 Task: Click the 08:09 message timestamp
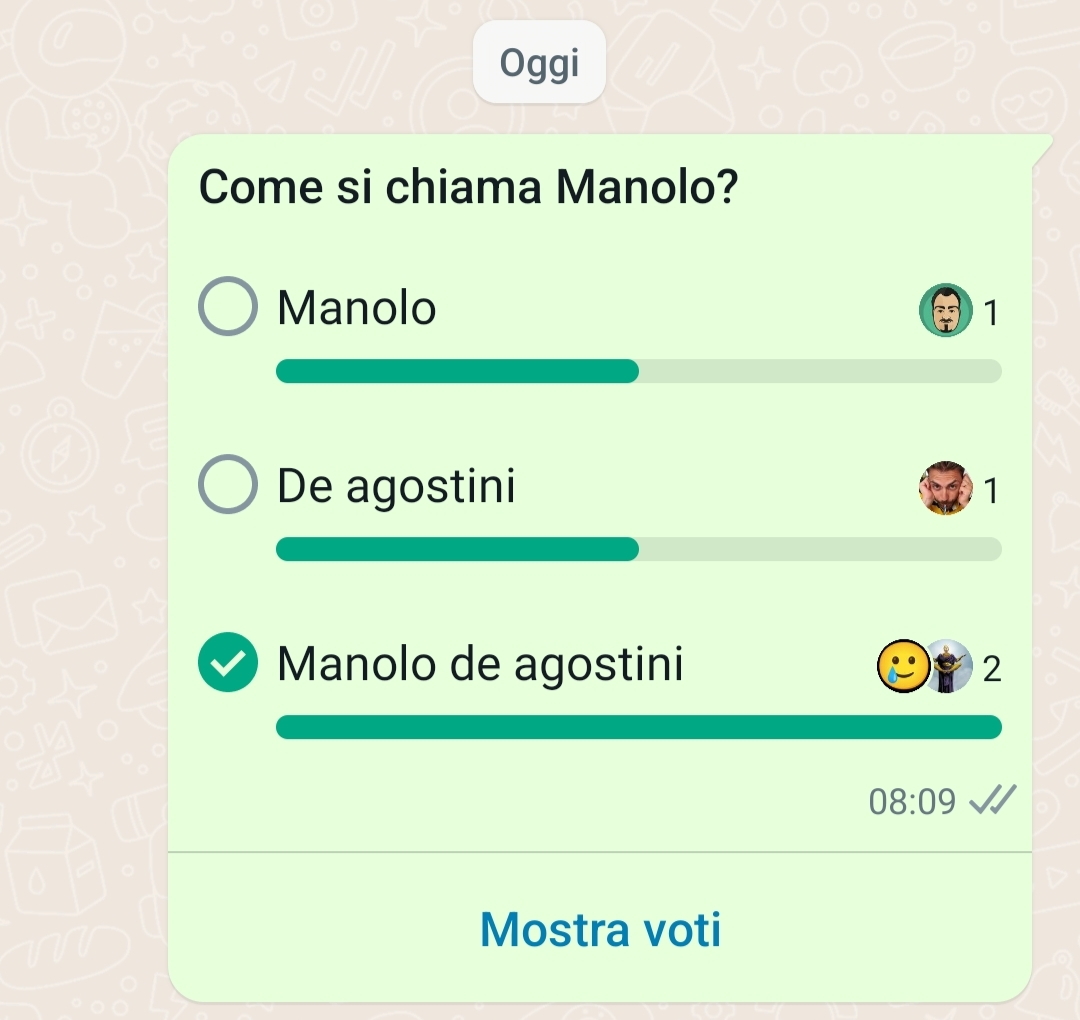point(912,802)
